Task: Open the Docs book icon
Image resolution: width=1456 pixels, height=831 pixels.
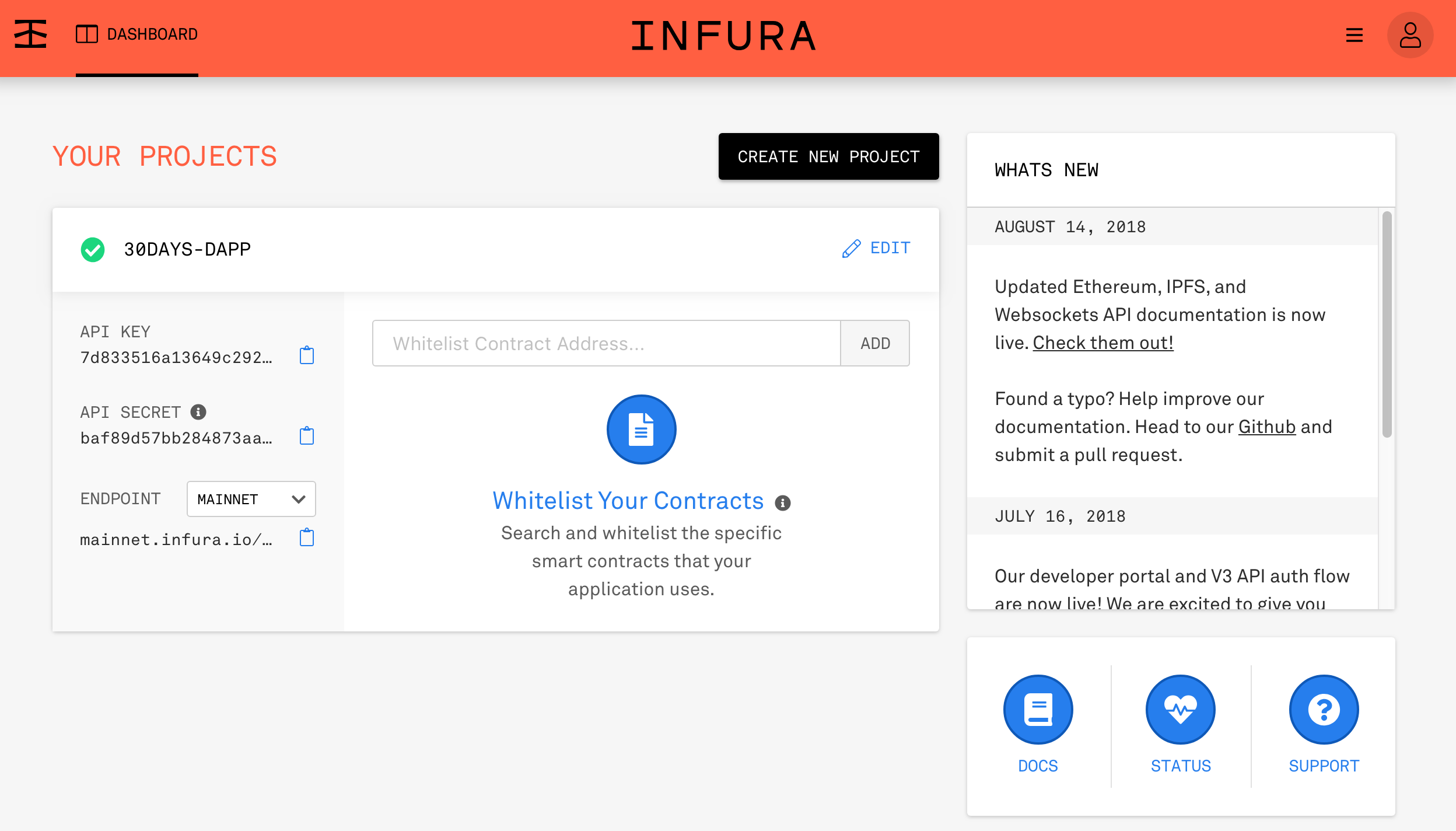Action: 1038,710
